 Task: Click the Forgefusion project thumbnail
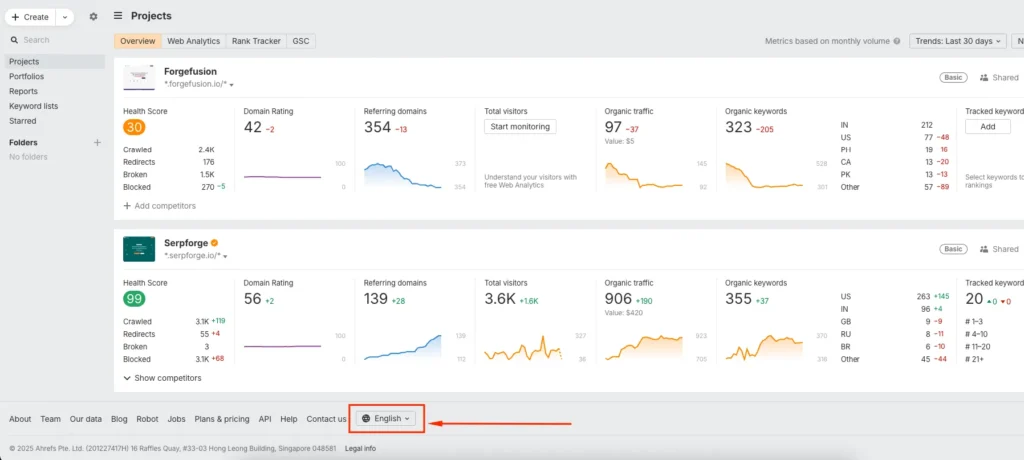tap(139, 79)
